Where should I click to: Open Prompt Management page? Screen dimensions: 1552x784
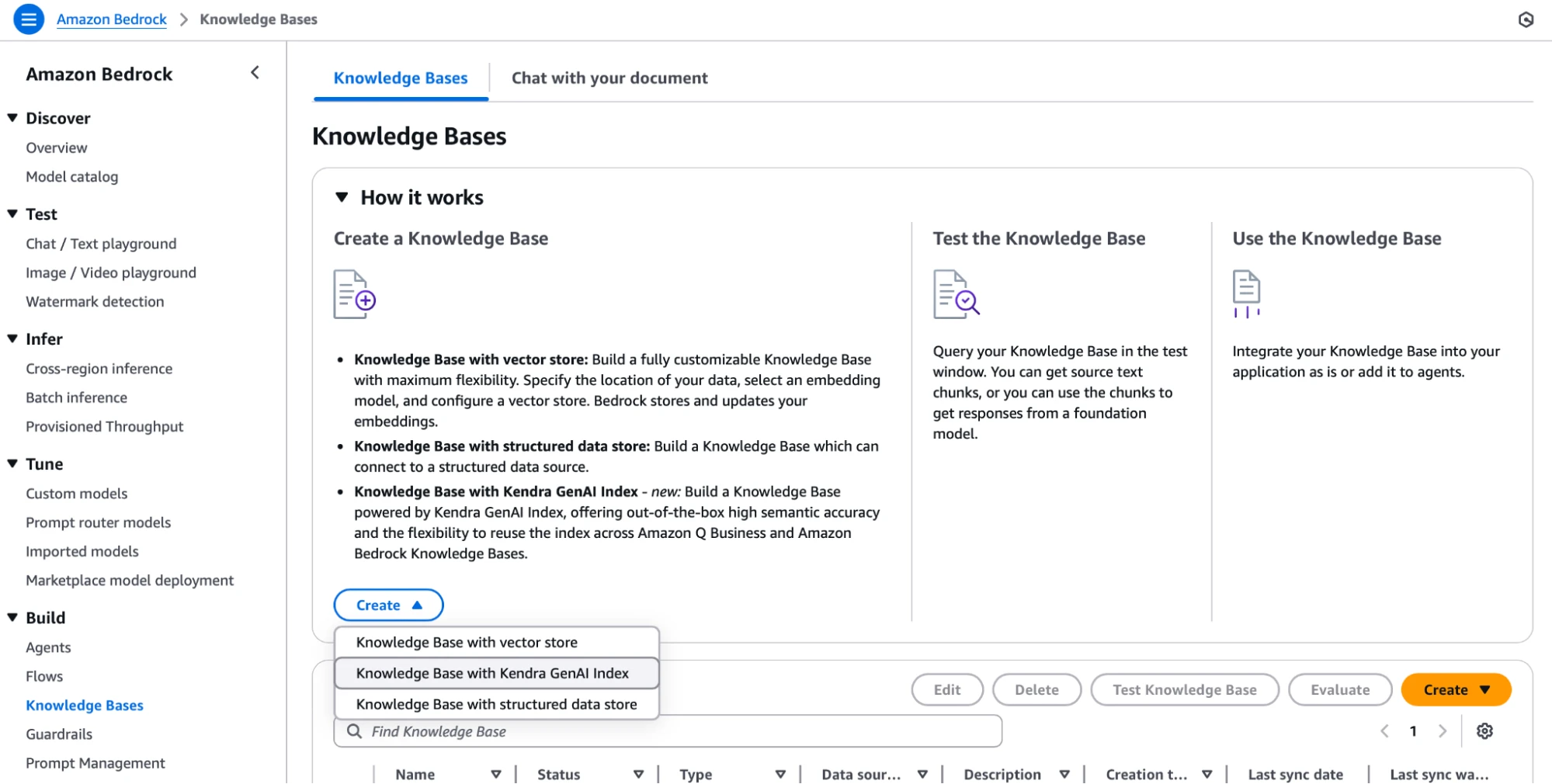(95, 764)
